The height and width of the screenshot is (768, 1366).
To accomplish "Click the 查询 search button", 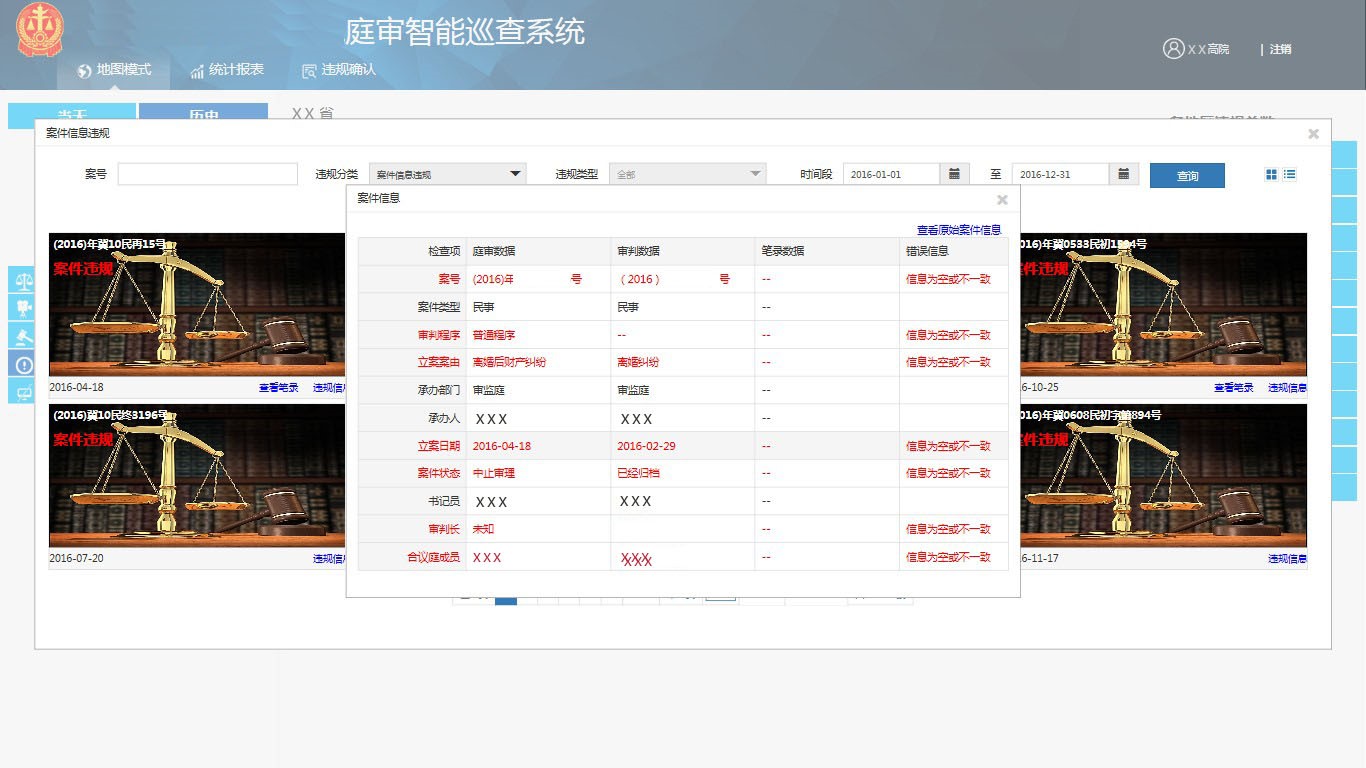I will [1187, 176].
